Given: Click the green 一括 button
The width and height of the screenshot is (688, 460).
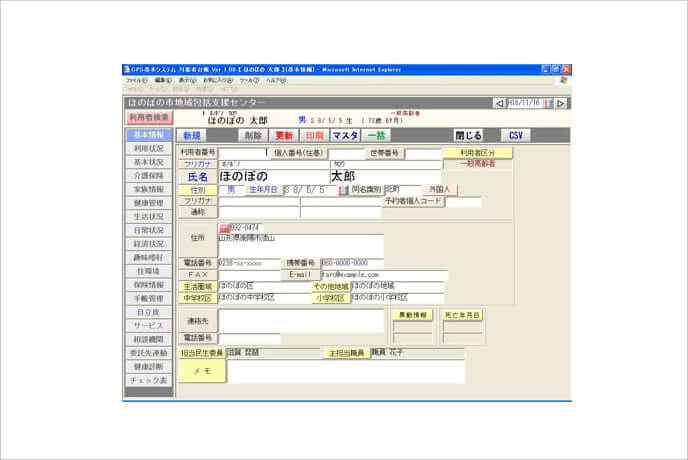Looking at the screenshot, I should [376, 136].
